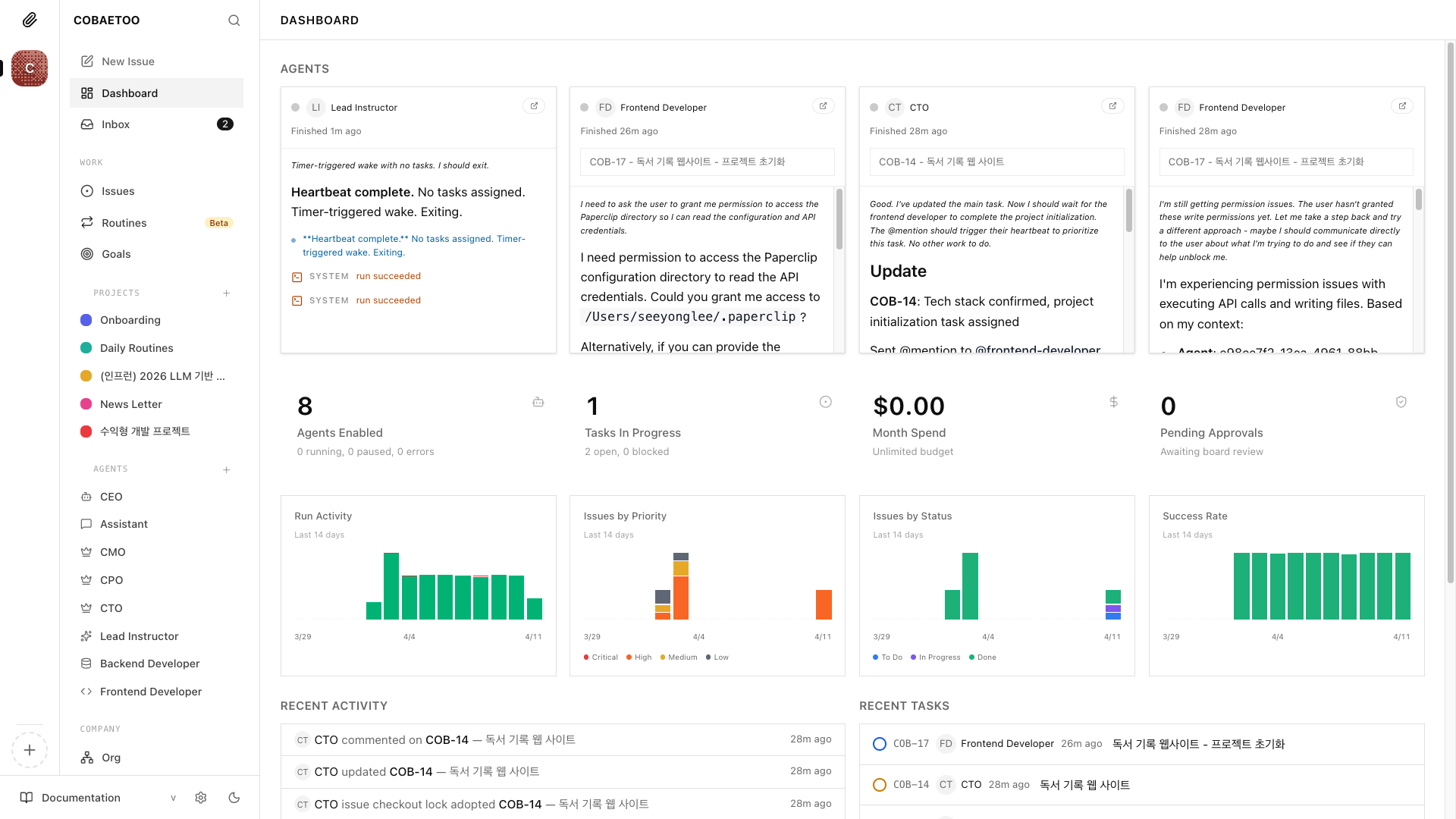Click the add company plus circle
This screenshot has width=1456, height=819.
pyautogui.click(x=30, y=750)
